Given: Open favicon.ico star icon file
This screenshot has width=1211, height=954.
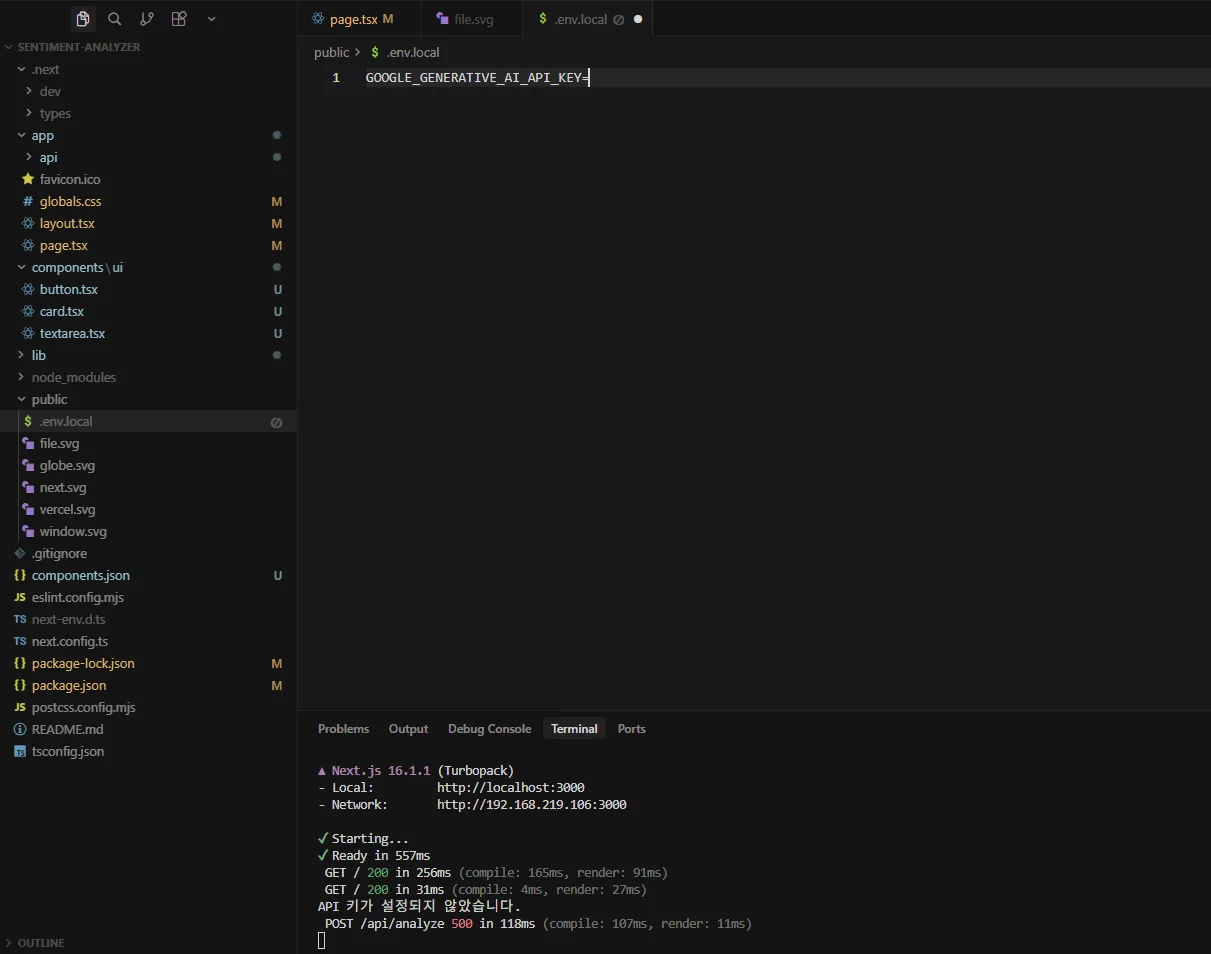Looking at the screenshot, I should pyautogui.click(x=69, y=179).
